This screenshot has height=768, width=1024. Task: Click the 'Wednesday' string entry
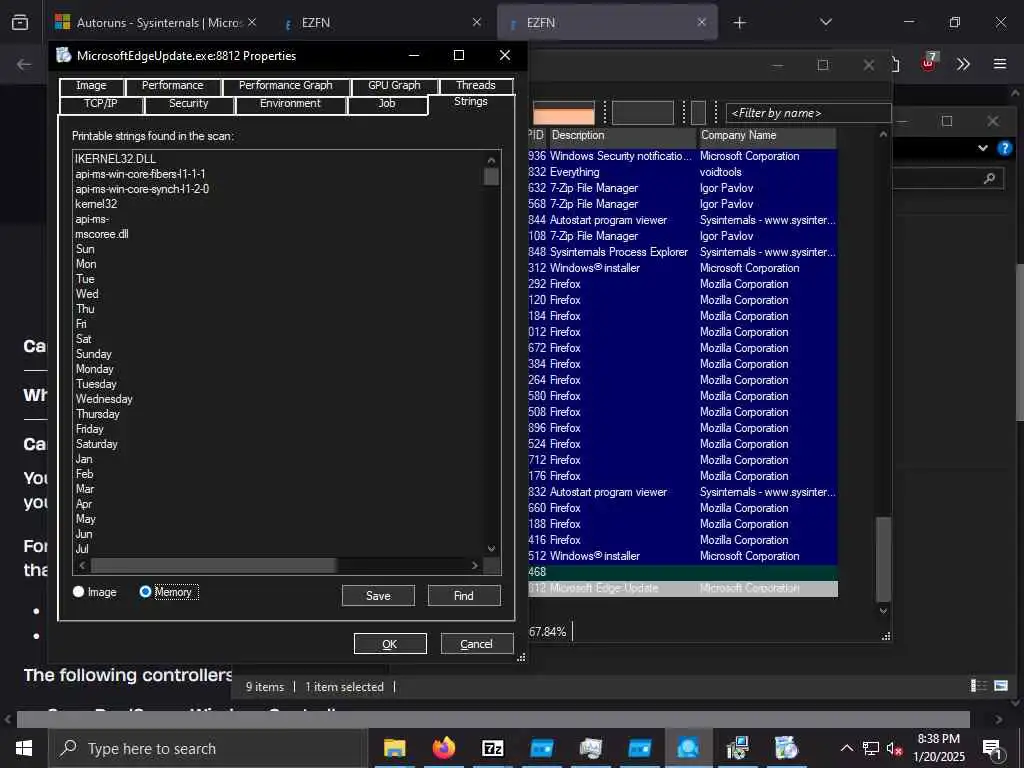[104, 399]
